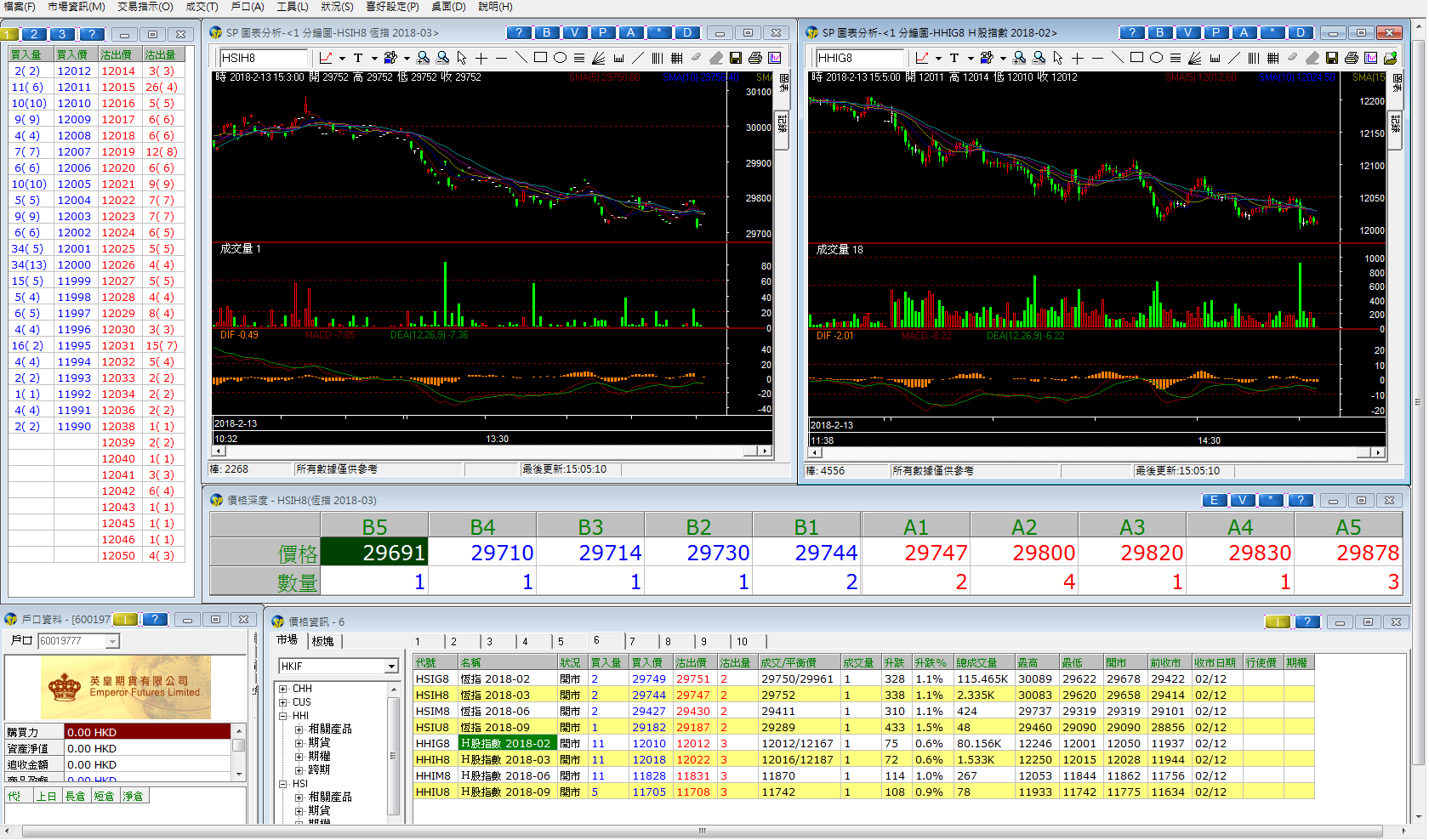
Task: Select vertical cycle lines tool in HHIG8 chart
Action: point(1253,58)
